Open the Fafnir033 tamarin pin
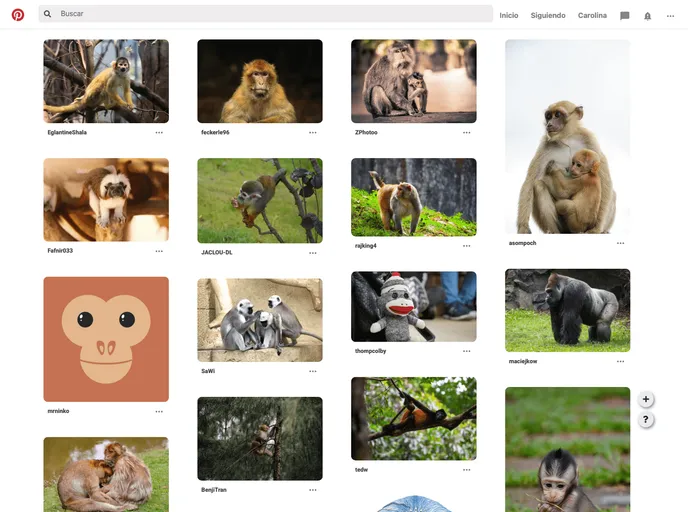The image size is (688, 512). coord(106,200)
